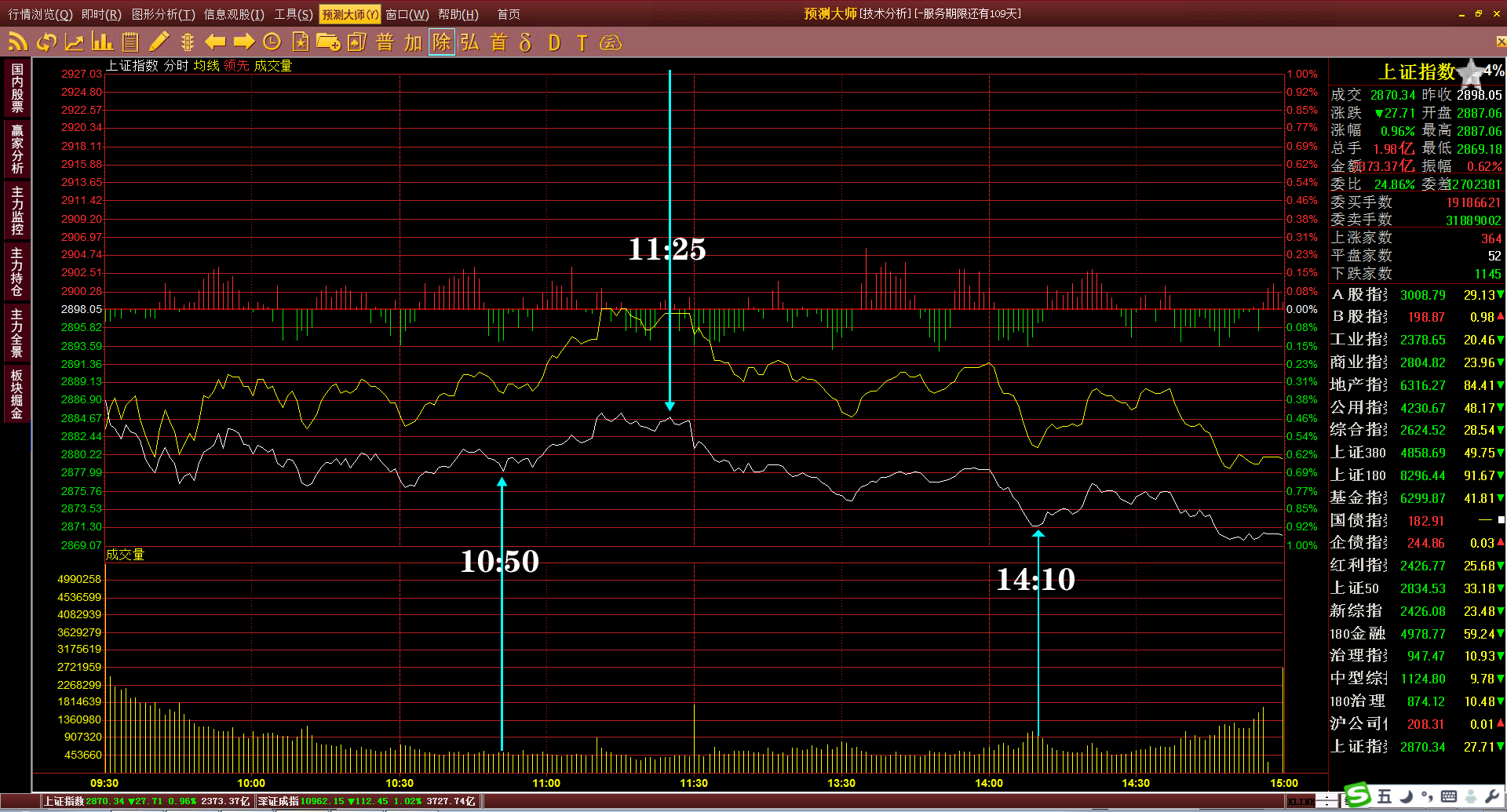Click 领先 legend label in chart header
The height and width of the screenshot is (812, 1507).
(x=236, y=66)
